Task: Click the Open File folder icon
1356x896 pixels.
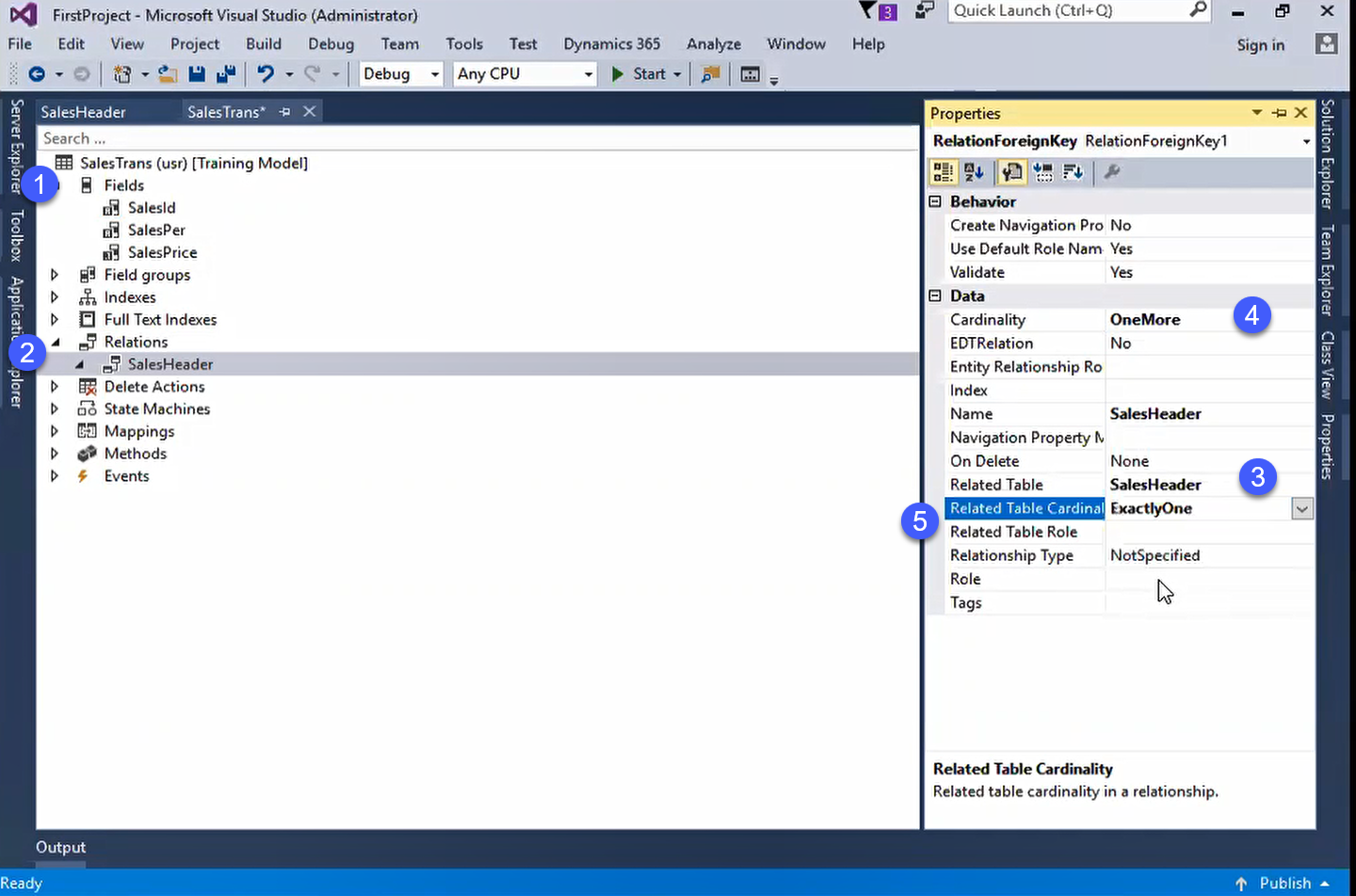Action: (x=168, y=73)
